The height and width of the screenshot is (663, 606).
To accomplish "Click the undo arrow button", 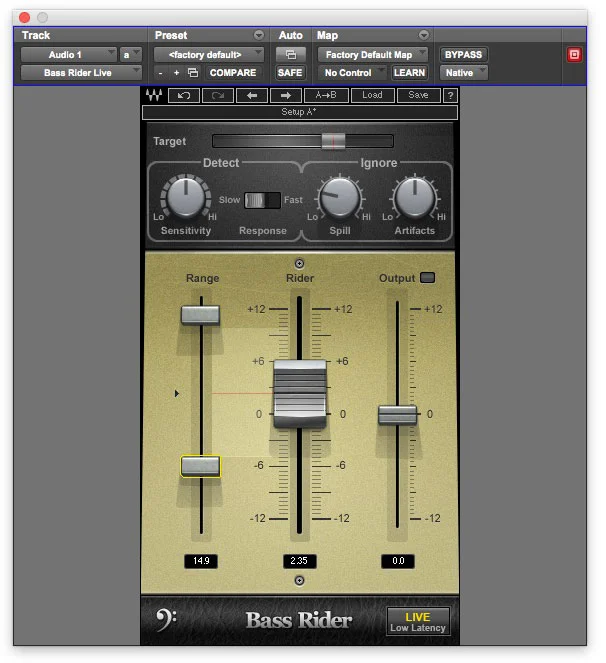I will 184,96.
